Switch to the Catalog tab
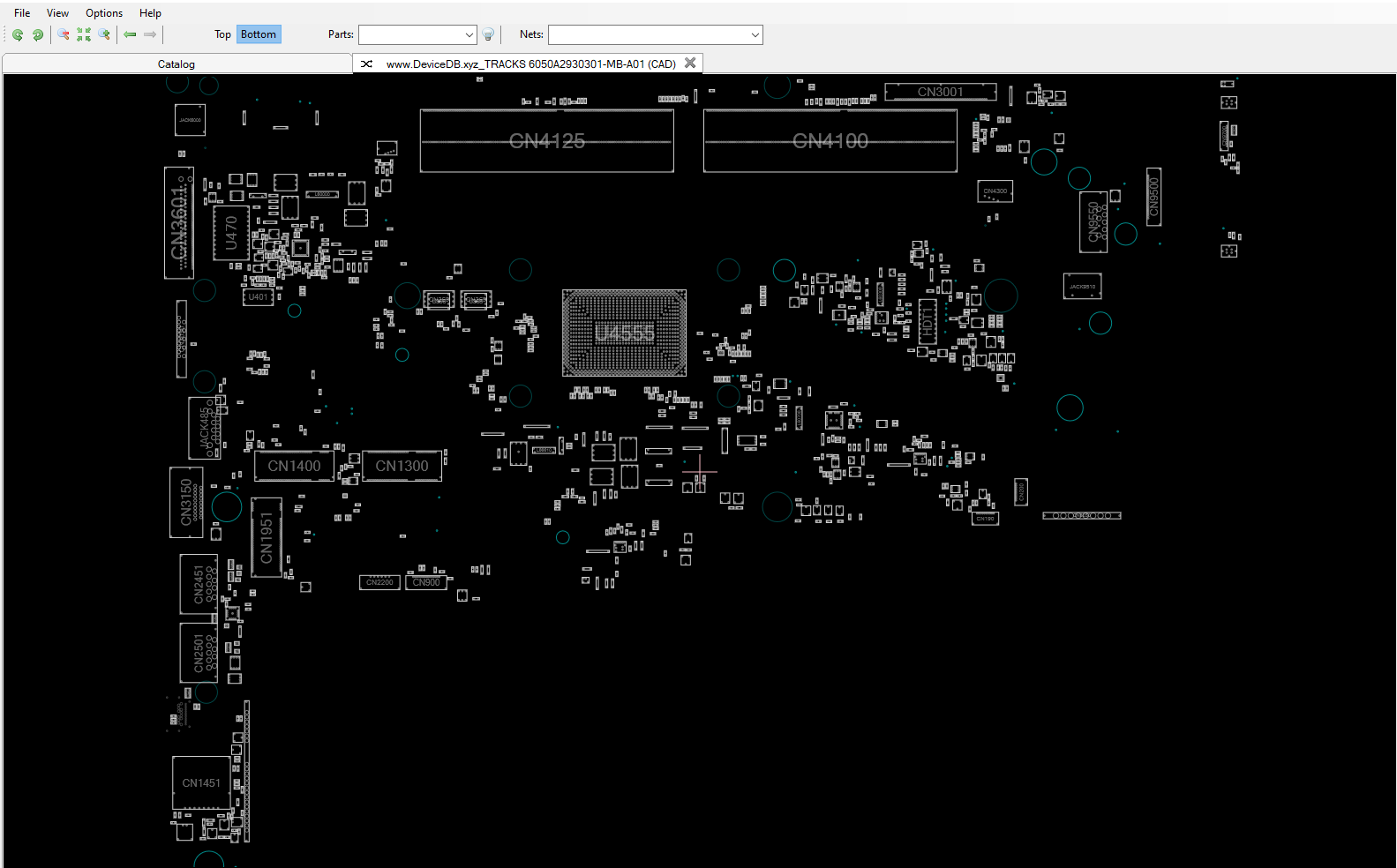Viewport: 1397px width, 868px height. (177, 64)
